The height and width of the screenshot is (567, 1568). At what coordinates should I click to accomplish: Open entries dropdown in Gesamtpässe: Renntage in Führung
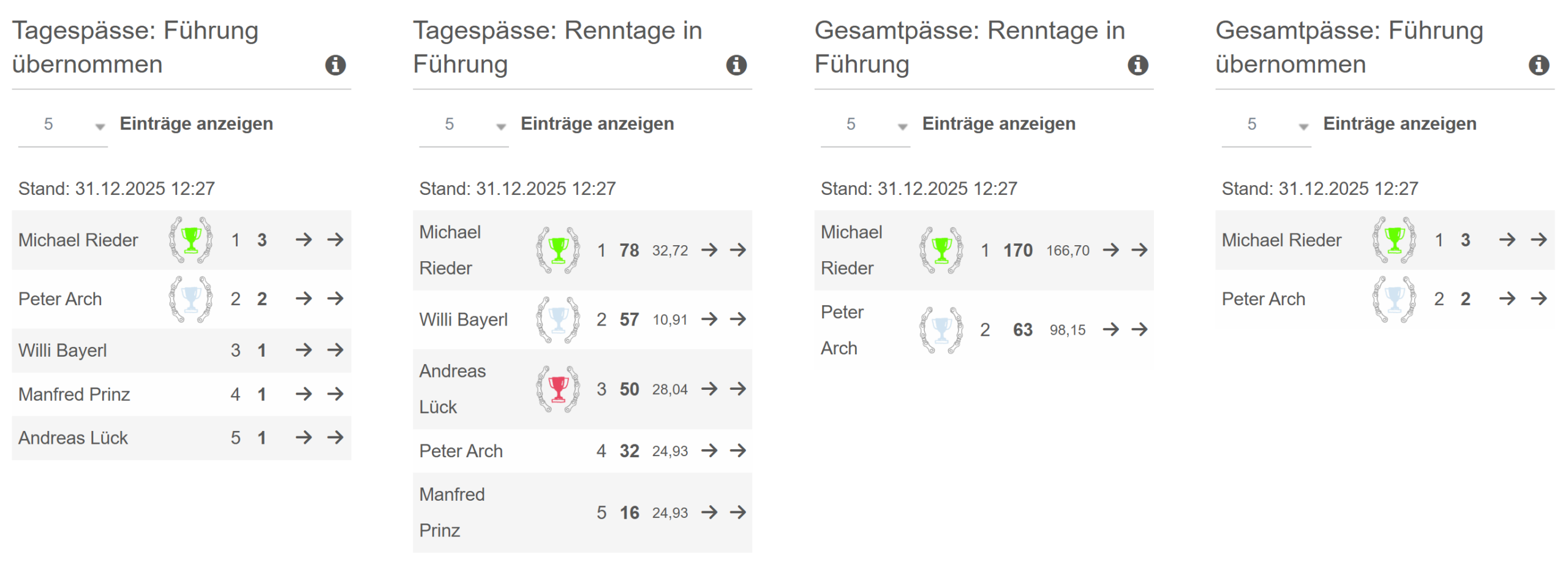(865, 124)
